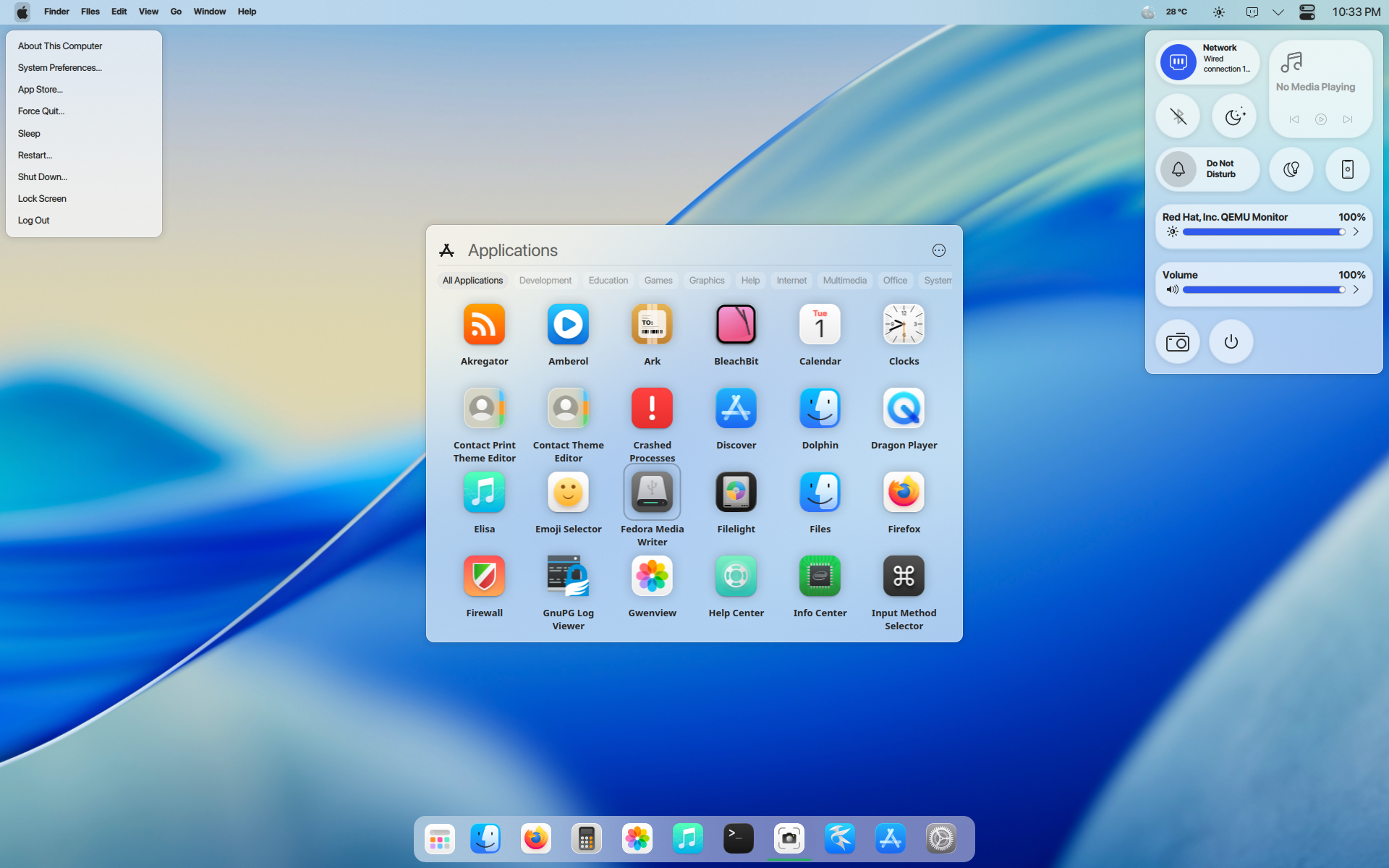Click System Preferences... in the menu
This screenshot has width=1389, height=868.
pyautogui.click(x=59, y=68)
